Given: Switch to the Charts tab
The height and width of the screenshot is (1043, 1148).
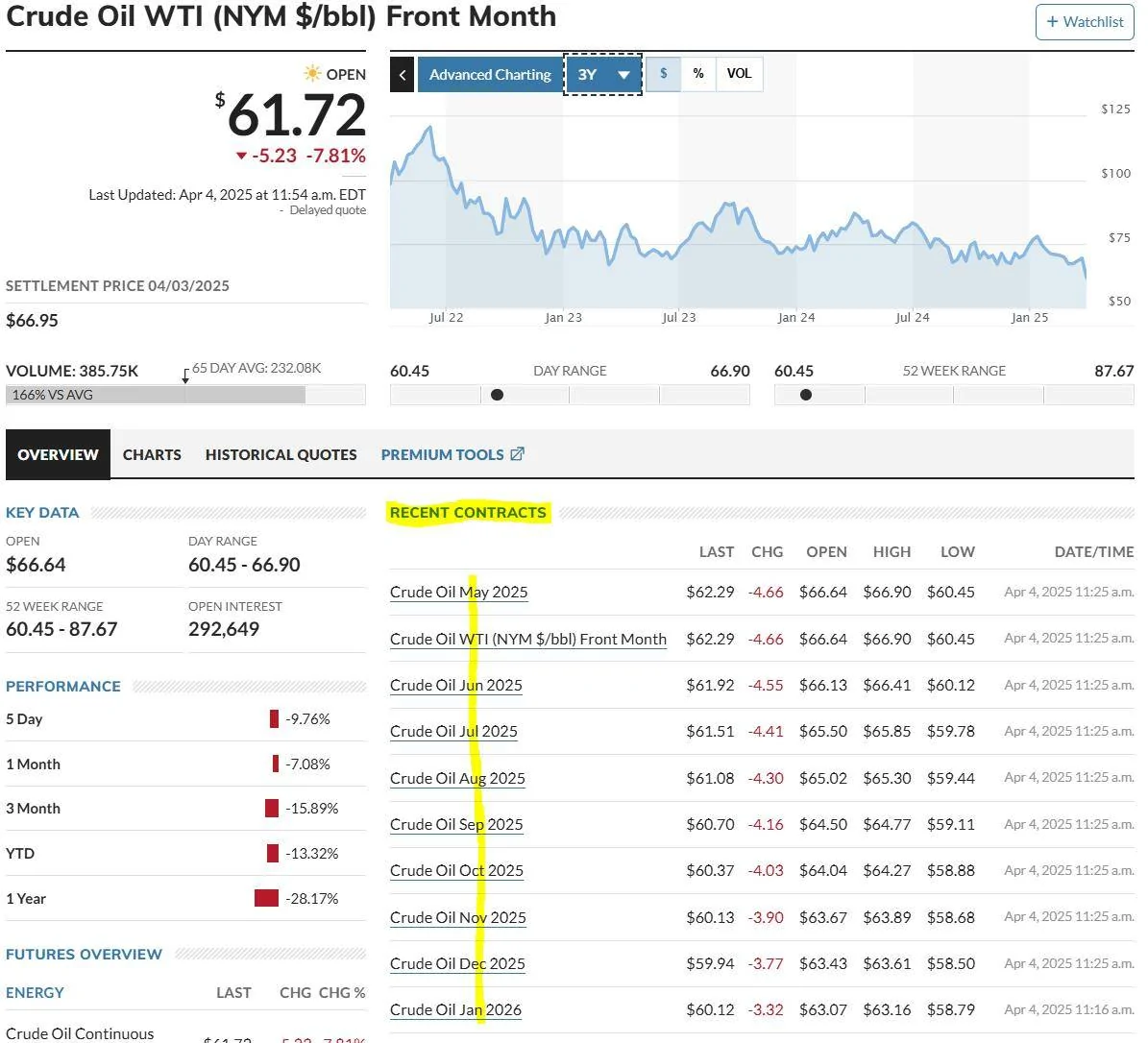Looking at the screenshot, I should point(152,455).
